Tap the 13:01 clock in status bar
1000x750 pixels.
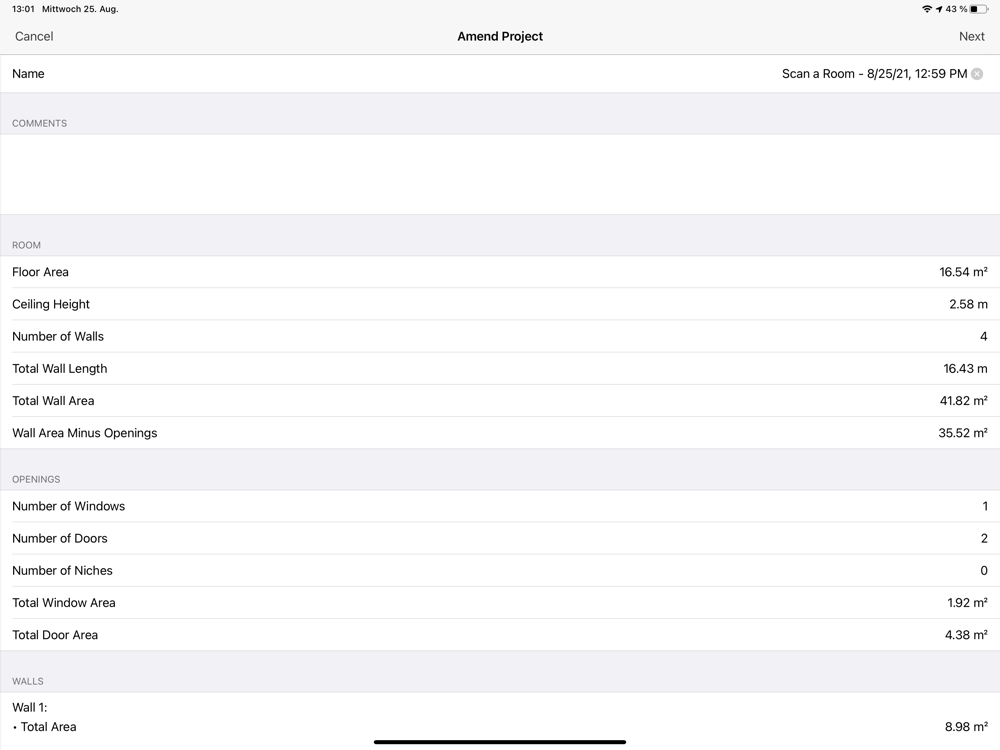23,9
